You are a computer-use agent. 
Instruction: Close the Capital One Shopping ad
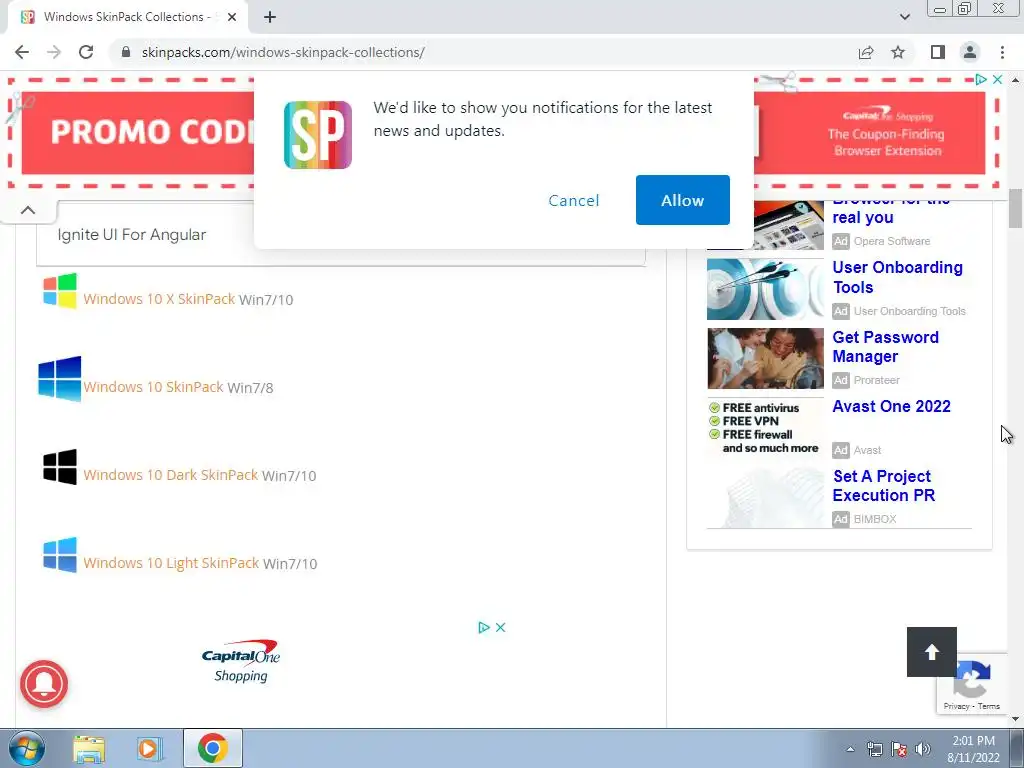pos(500,627)
